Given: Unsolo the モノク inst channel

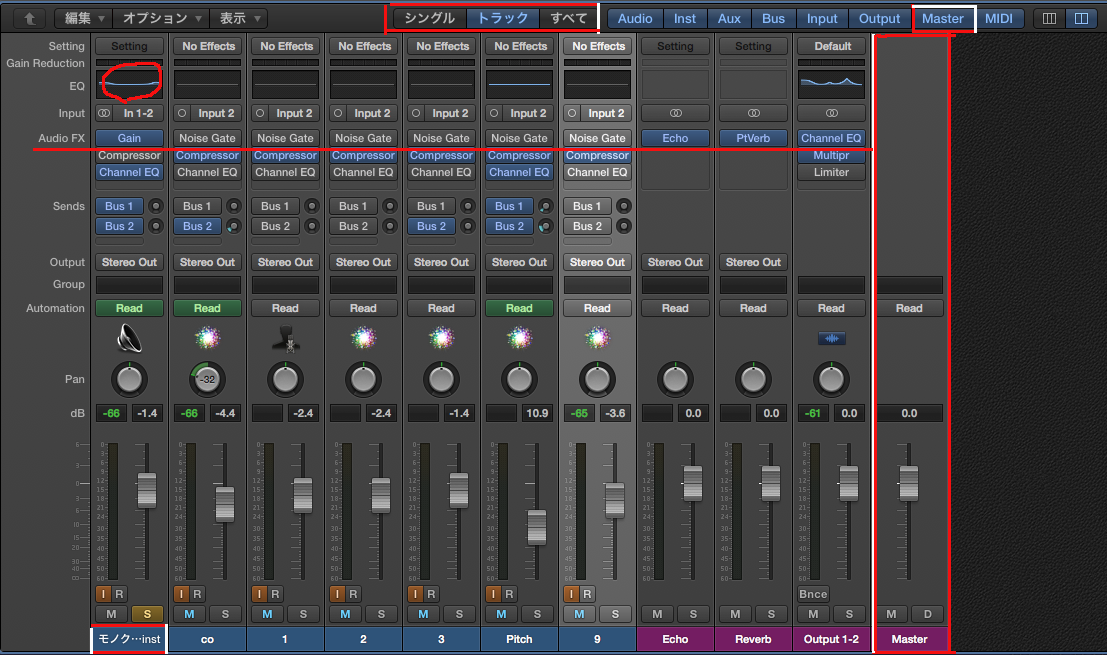Looking at the screenshot, I should coord(147,614).
